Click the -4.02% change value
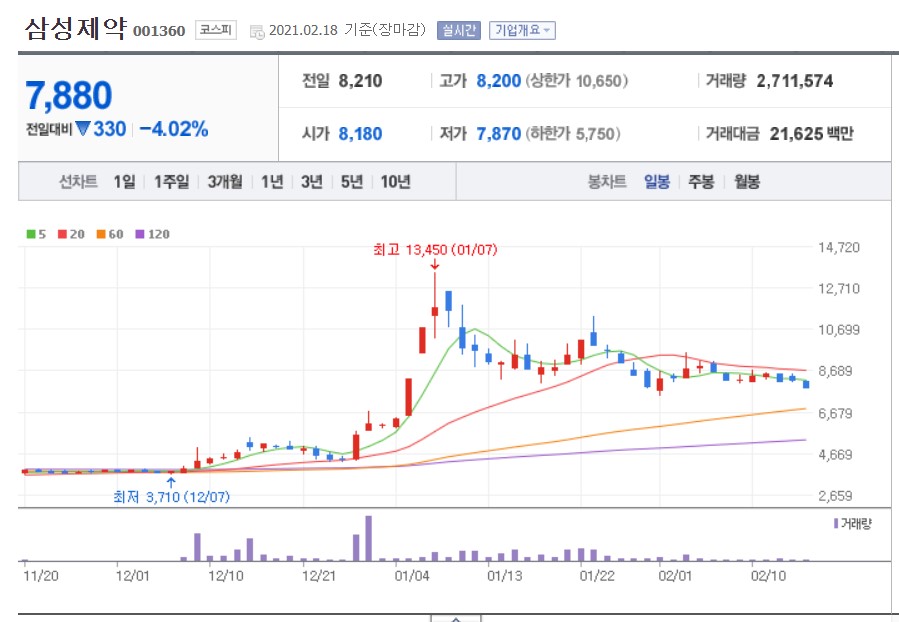The image size is (899, 622). 174,128
